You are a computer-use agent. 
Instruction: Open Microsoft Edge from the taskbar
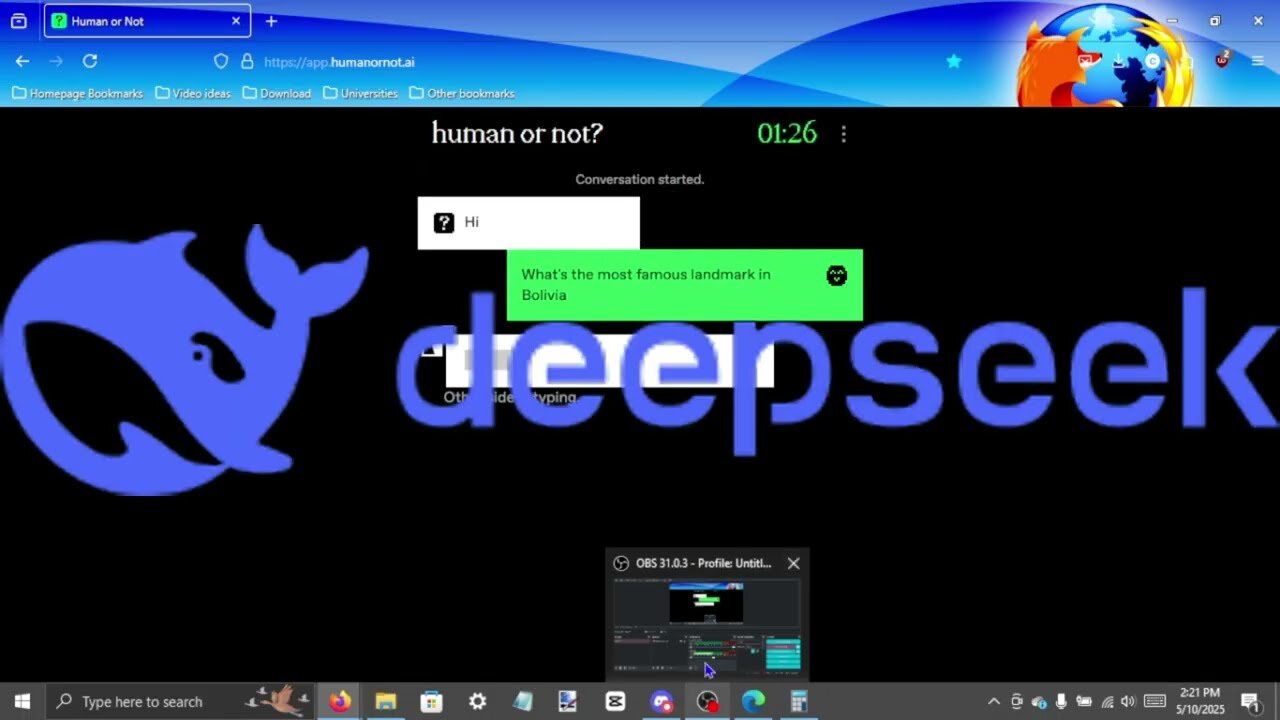[x=754, y=701]
